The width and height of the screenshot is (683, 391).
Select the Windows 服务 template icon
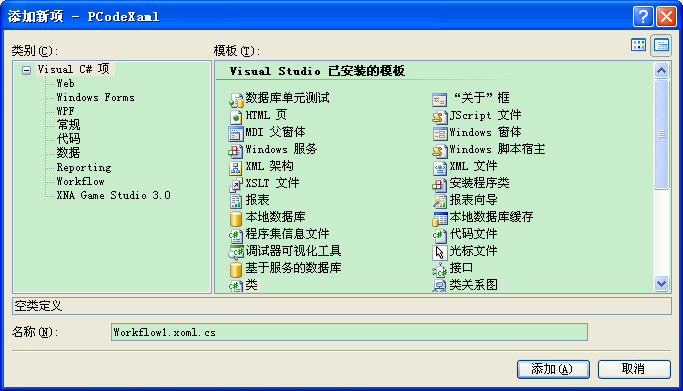236,151
